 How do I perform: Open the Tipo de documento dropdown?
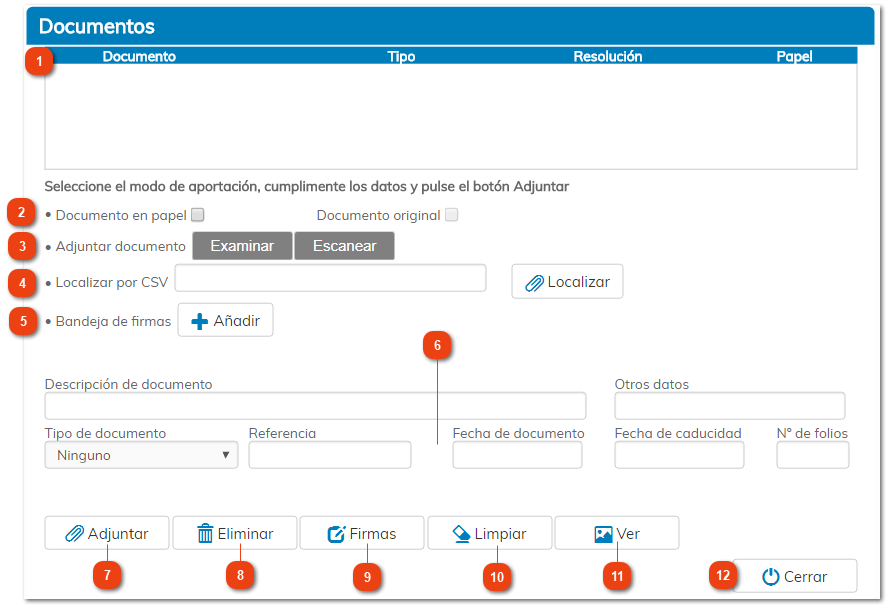pyautogui.click(x=140, y=454)
